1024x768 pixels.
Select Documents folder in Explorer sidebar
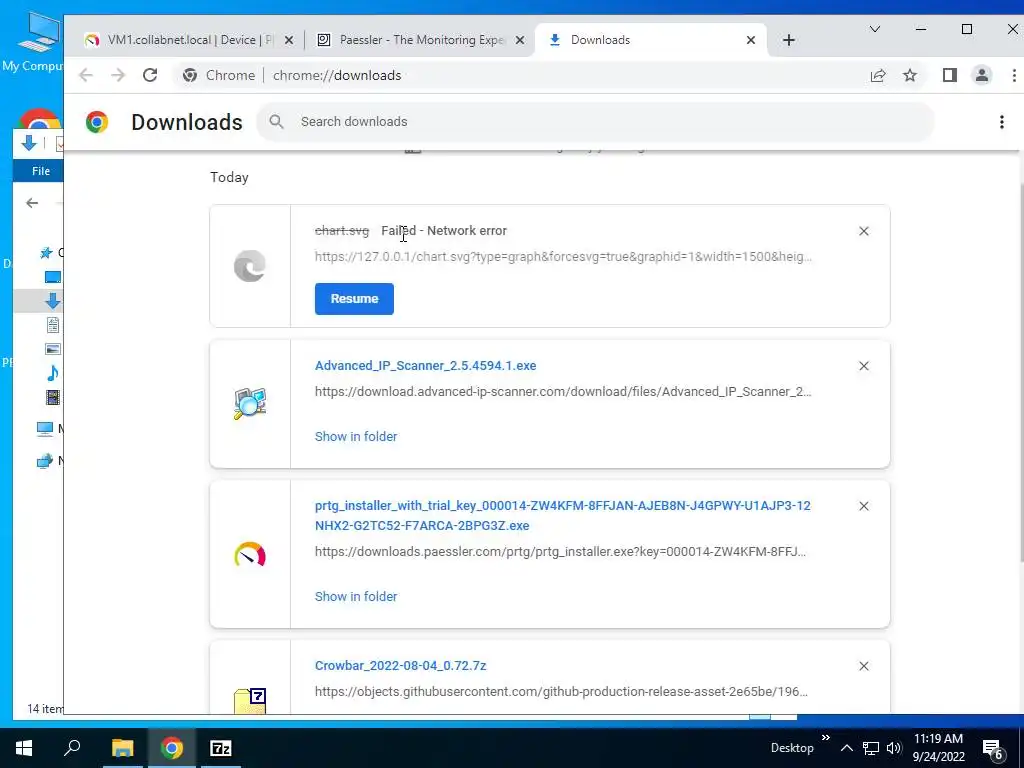53,325
